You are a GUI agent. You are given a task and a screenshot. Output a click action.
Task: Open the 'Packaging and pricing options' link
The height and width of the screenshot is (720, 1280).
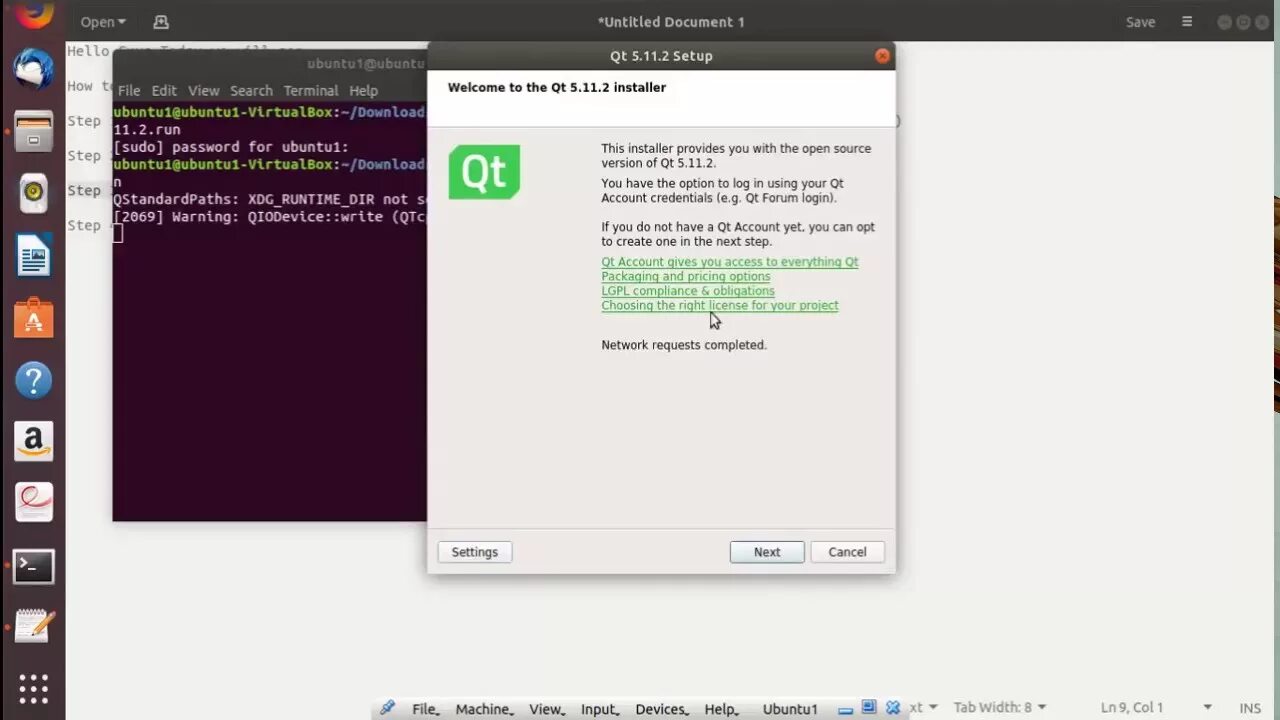point(685,277)
